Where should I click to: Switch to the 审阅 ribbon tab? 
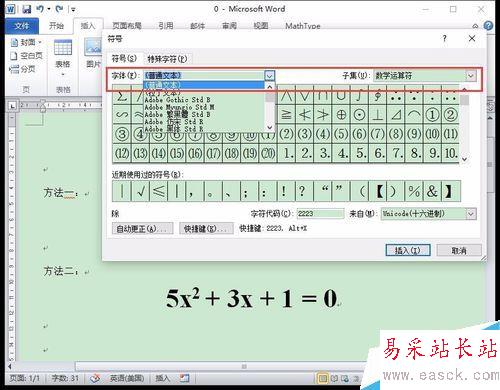click(229, 26)
